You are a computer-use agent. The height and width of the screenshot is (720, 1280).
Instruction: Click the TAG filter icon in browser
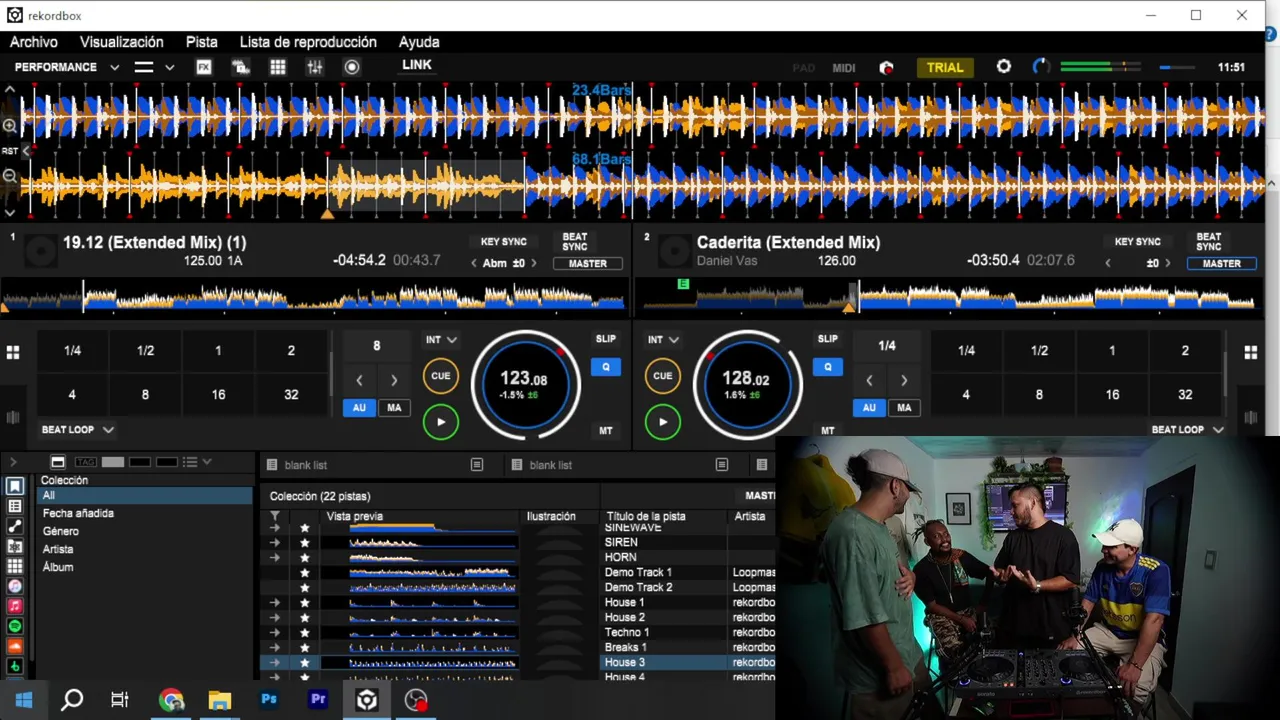tap(86, 462)
